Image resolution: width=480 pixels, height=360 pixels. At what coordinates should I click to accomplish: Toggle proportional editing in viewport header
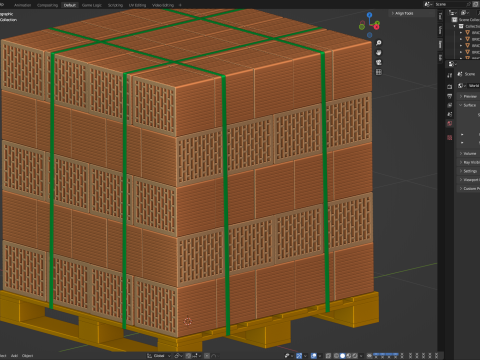point(207,355)
